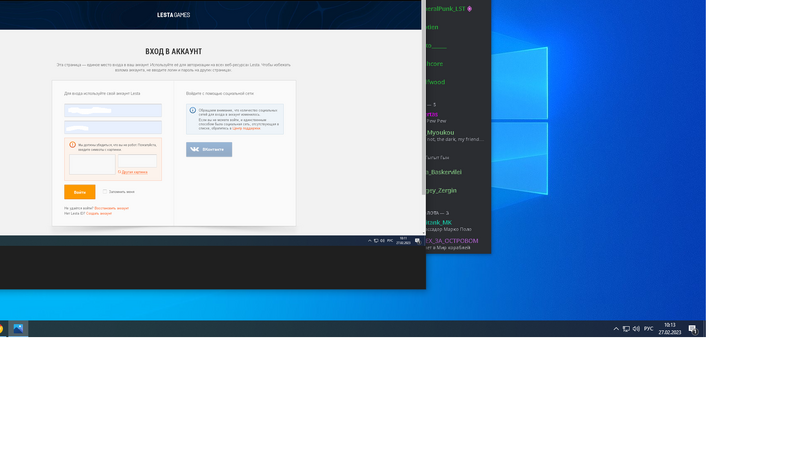800x450 pixels.
Task: Tick the Запомнить меня checkbox
Action: pyautogui.click(x=105, y=191)
